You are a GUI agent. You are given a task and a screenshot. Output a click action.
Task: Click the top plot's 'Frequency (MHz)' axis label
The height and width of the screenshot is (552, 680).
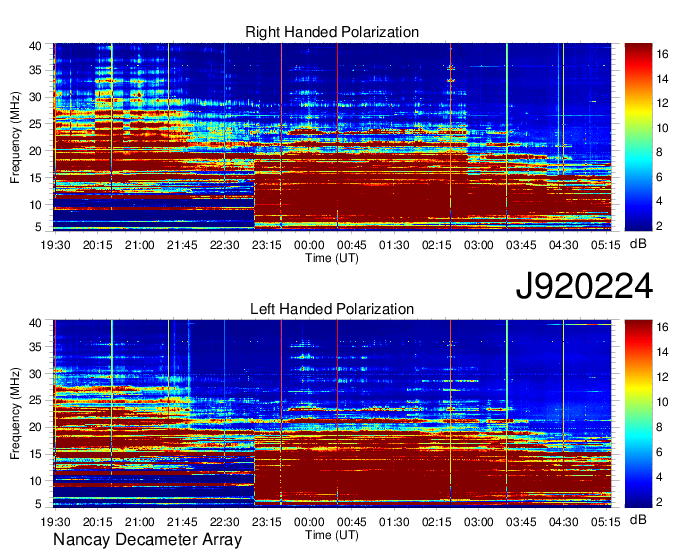15,137
